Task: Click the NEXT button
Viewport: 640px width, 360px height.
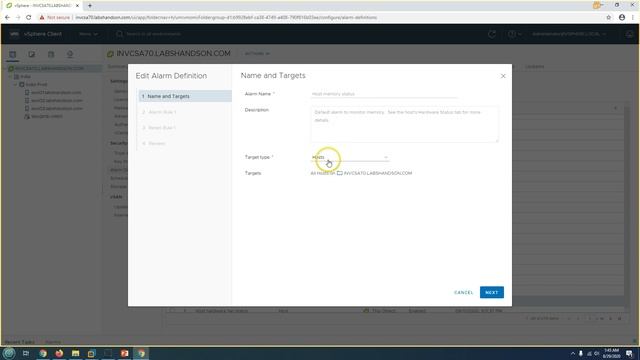Action: pyautogui.click(x=491, y=292)
